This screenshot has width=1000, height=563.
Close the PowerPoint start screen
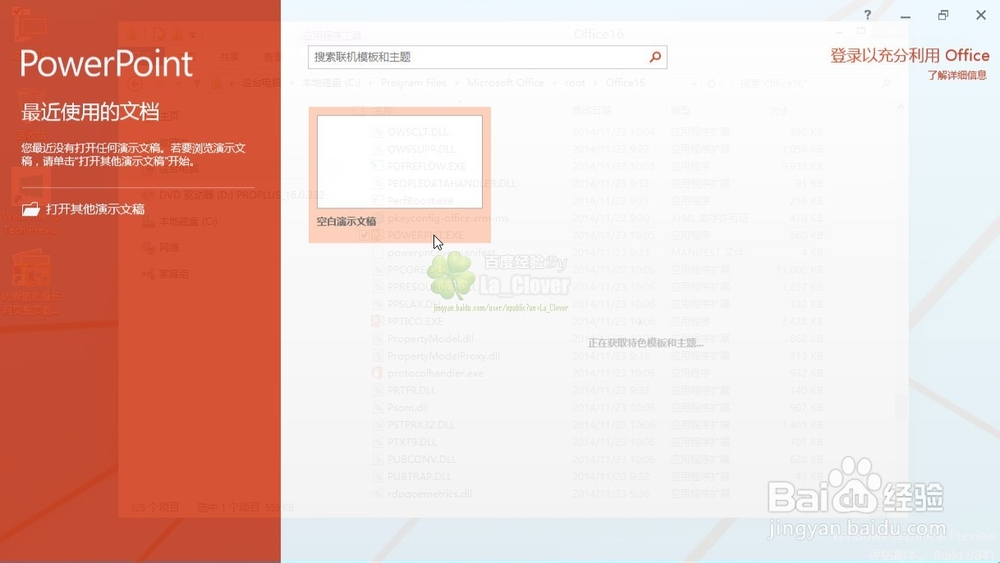981,15
